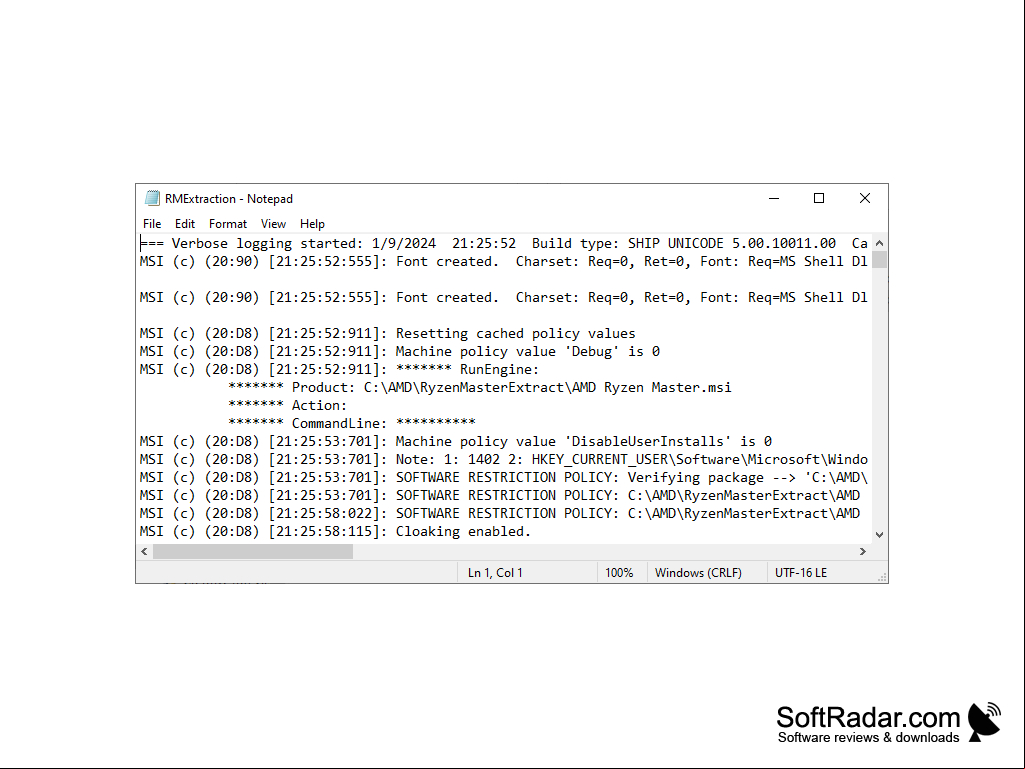Click 'Ln 1, Col 1' in the status bar
This screenshot has width=1025, height=769.
495,573
